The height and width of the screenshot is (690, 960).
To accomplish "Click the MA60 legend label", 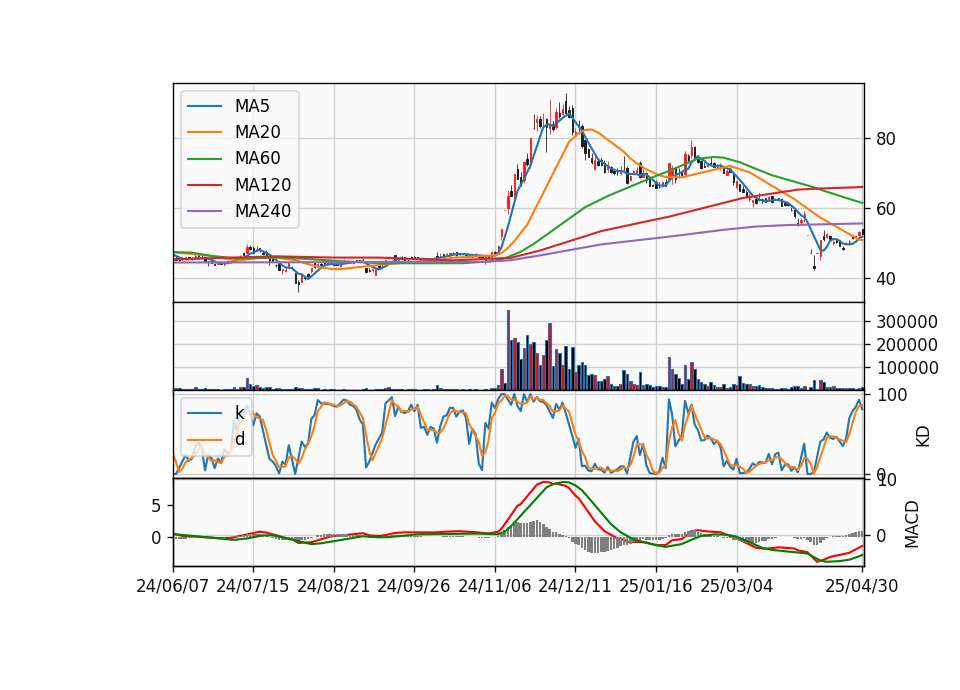I will (x=257, y=159).
